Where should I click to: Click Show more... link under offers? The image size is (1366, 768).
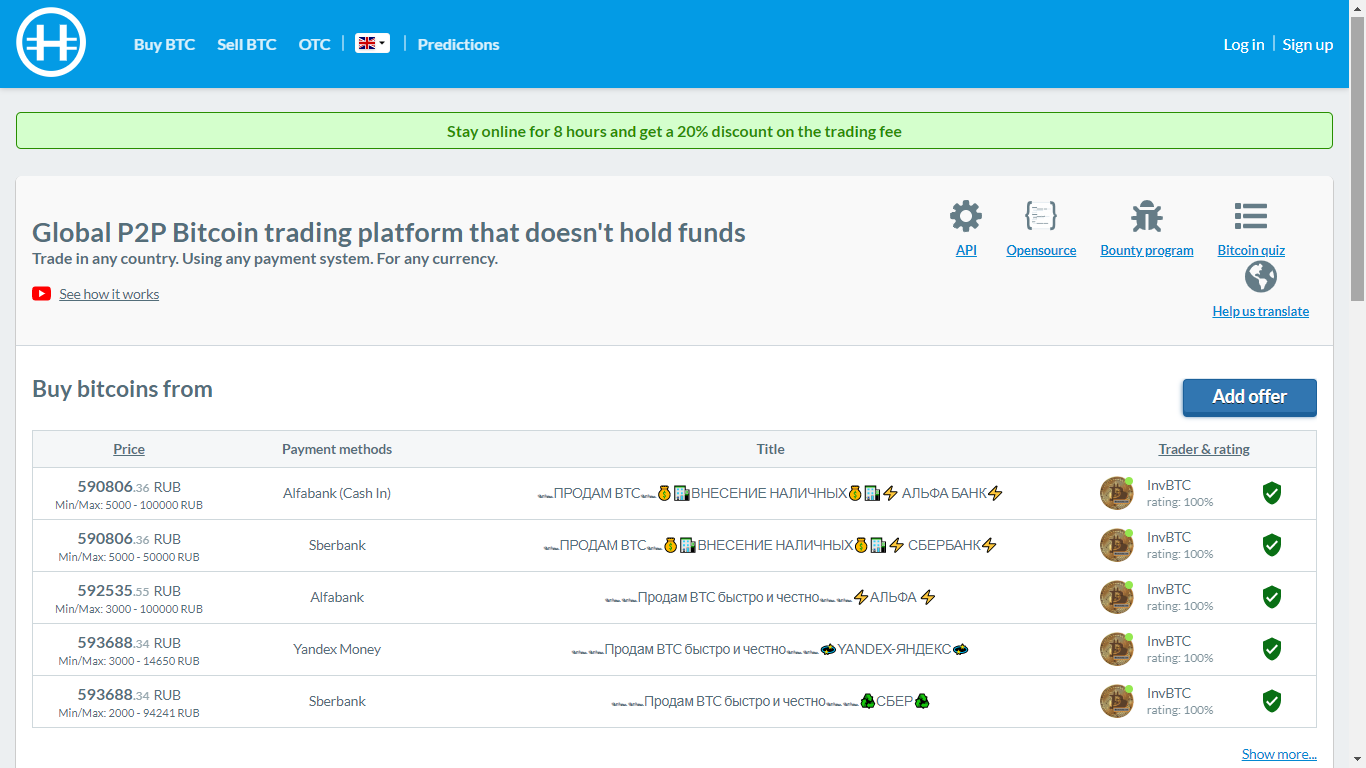tap(1279, 754)
